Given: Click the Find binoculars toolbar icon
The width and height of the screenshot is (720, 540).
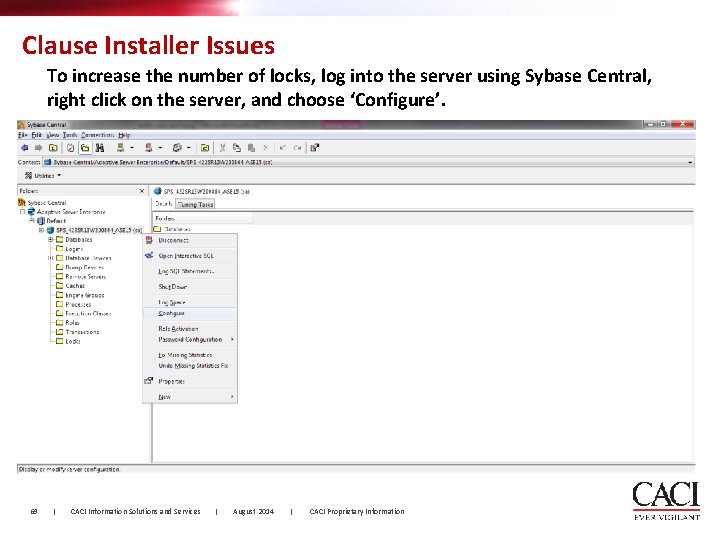Looking at the screenshot, I should click(100, 148).
